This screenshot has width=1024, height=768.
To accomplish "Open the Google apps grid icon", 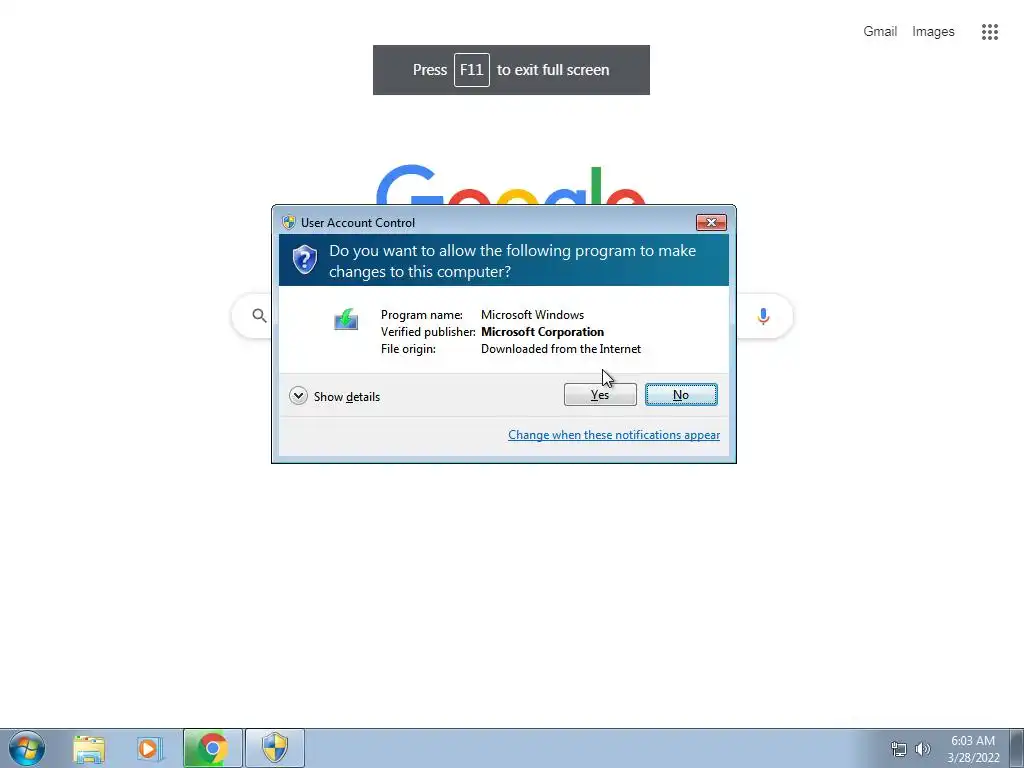I will (990, 32).
